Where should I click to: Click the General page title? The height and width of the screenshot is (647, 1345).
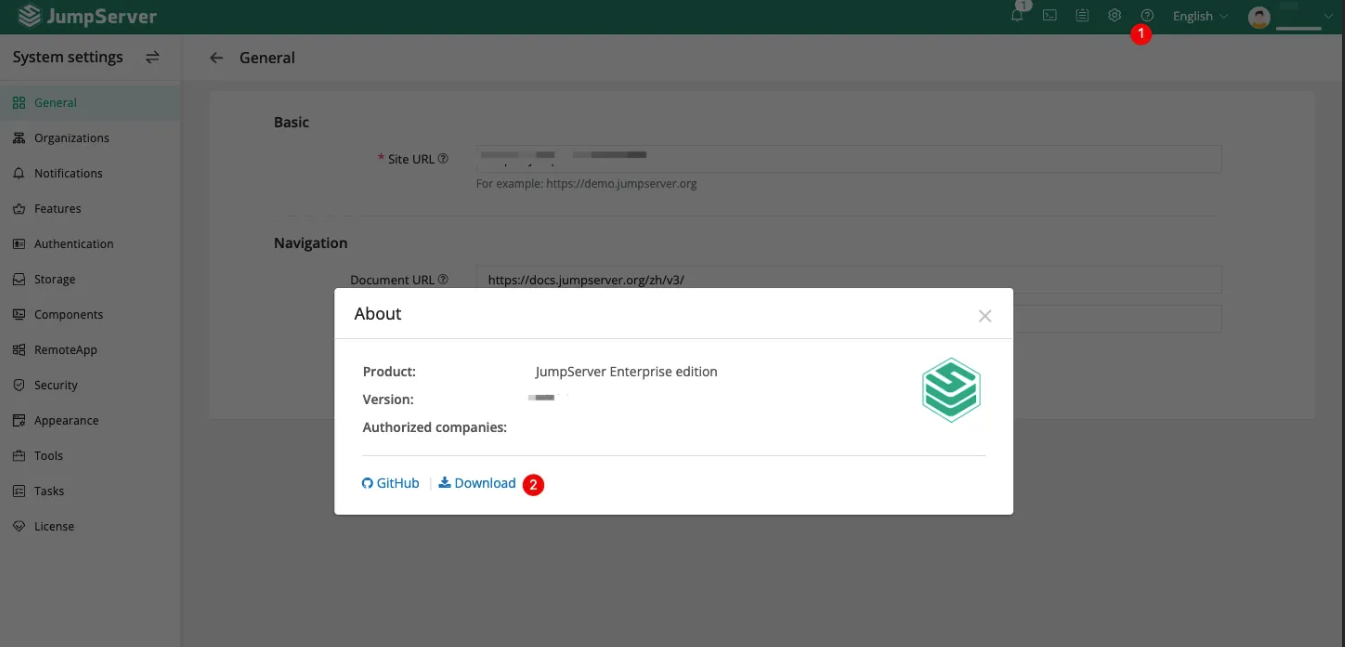tap(267, 58)
